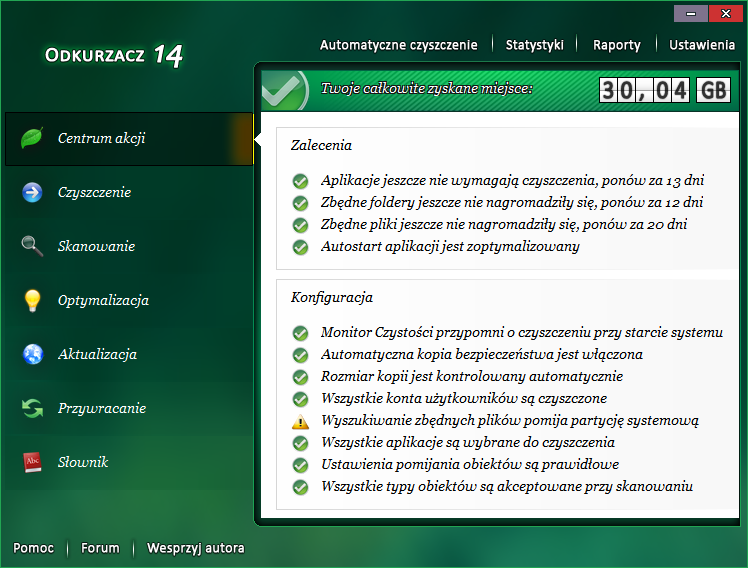The height and width of the screenshot is (568, 748).
Task: Click the check icon beside Zbędne pliki jeszcze
Action: coord(301,225)
